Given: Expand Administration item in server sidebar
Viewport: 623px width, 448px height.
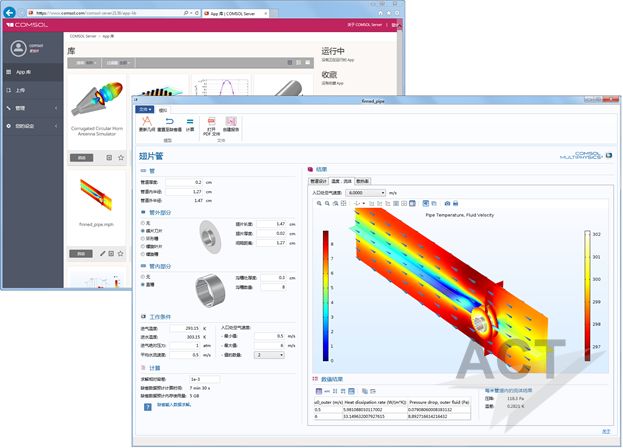Looking at the screenshot, I should point(32,108).
